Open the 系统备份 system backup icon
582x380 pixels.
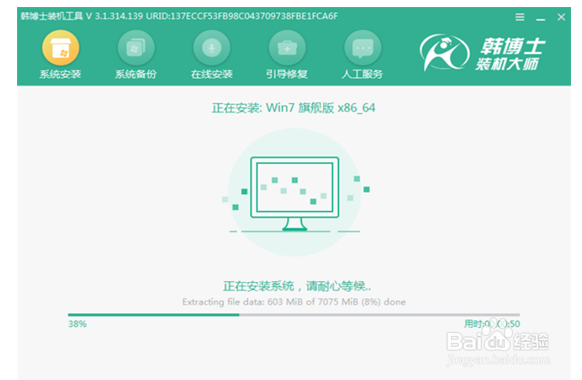coord(136,48)
